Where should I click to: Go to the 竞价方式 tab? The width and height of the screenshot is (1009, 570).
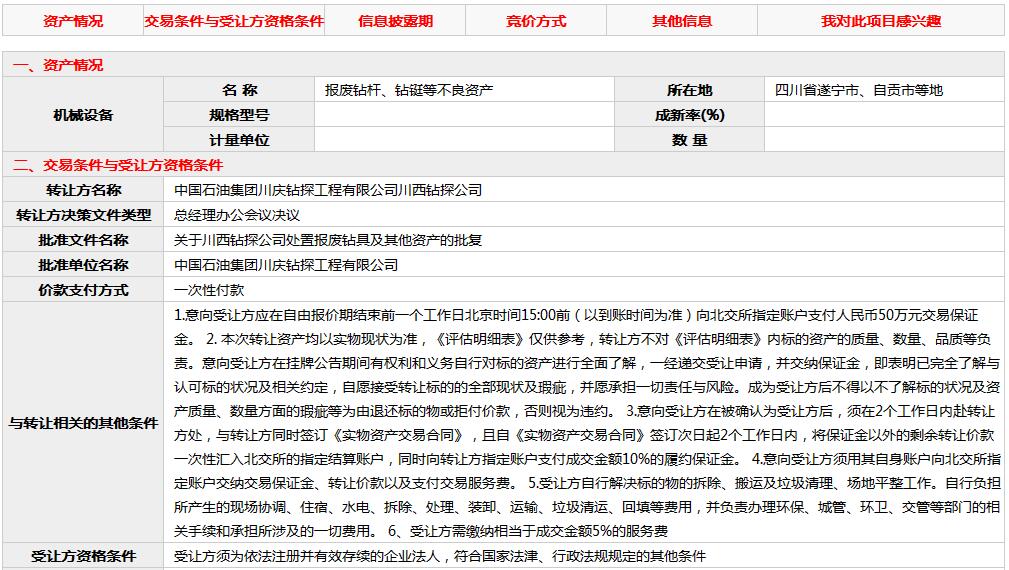point(536,21)
